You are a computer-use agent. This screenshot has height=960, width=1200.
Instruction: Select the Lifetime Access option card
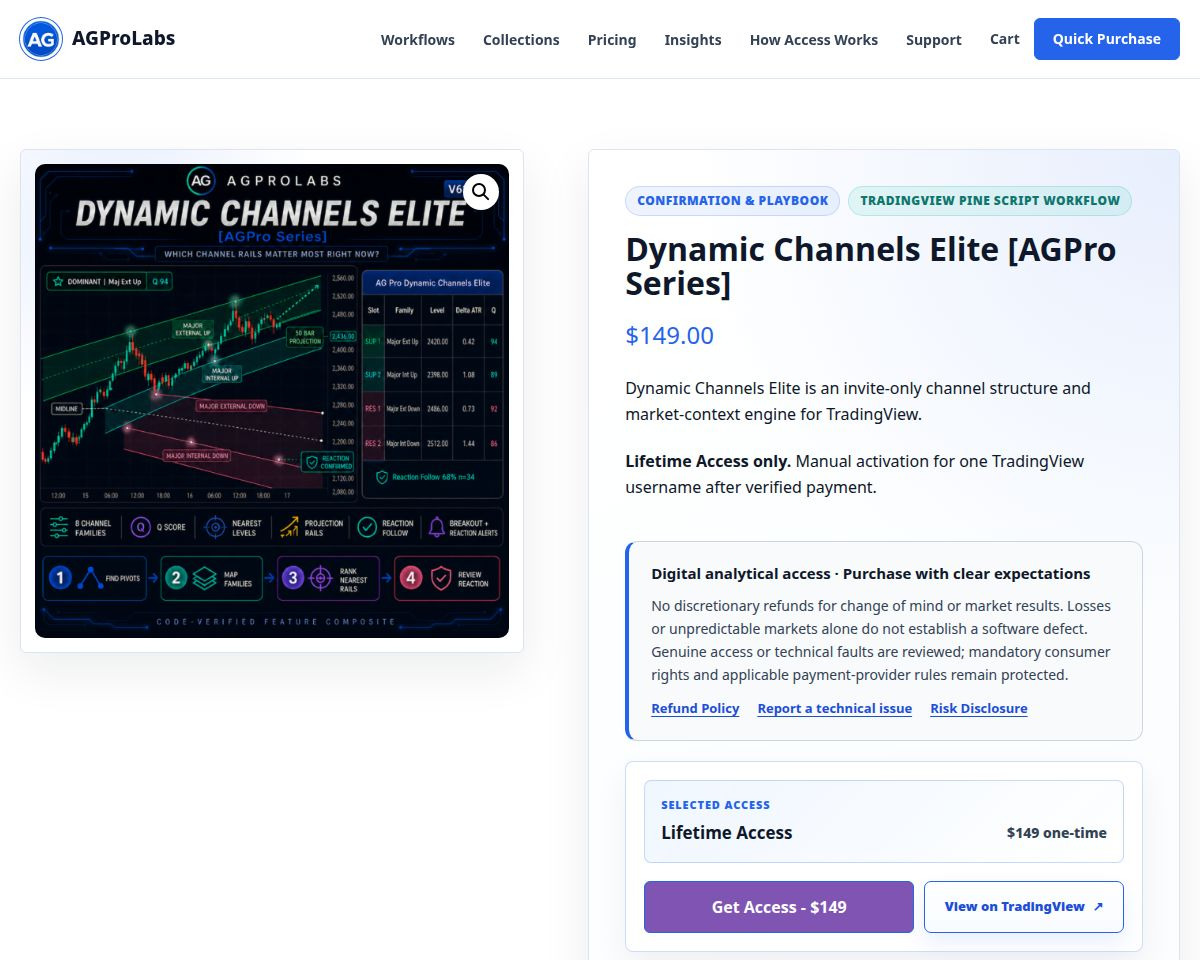884,821
